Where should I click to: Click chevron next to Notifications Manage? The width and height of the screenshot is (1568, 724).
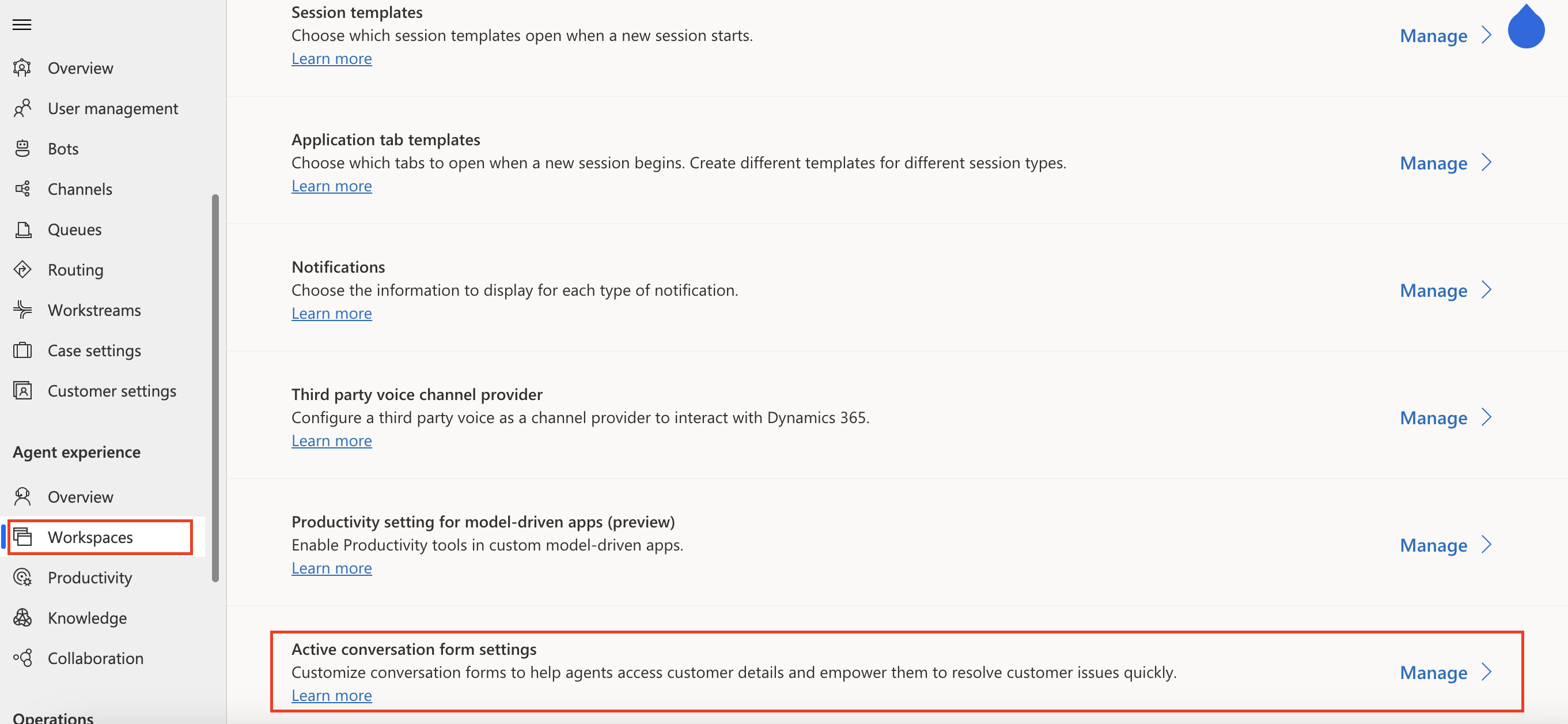(1486, 290)
